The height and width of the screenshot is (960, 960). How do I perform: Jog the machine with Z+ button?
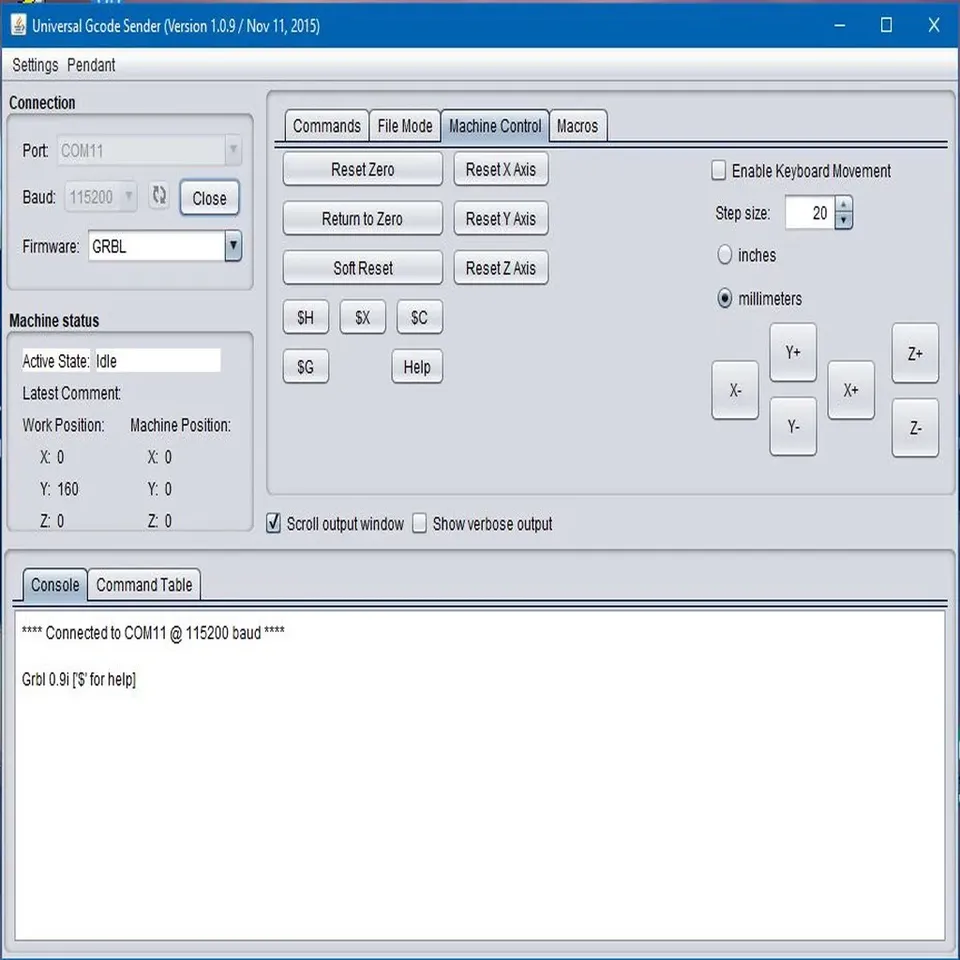click(914, 353)
